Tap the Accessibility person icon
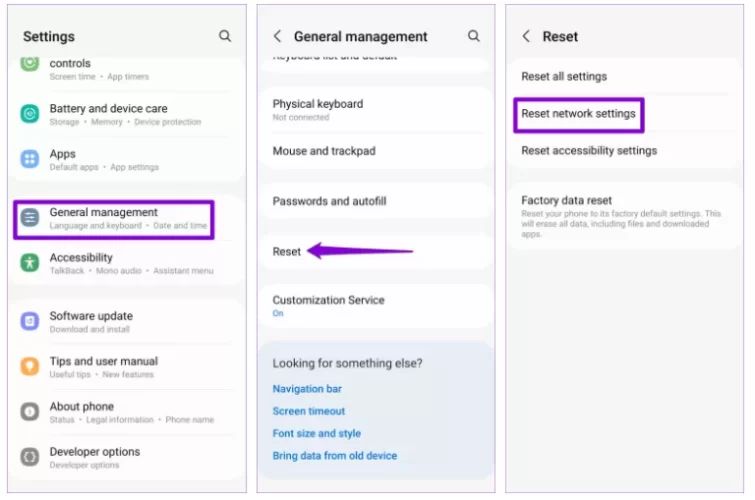Screen dimensions: 755x500 click(30, 263)
